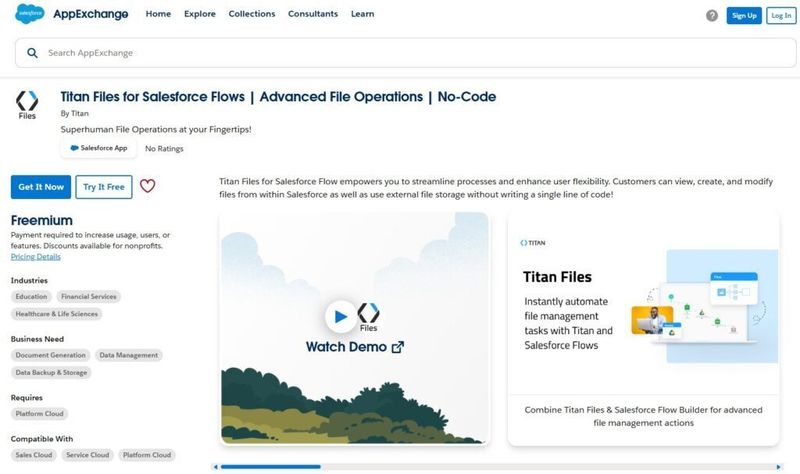
Task: Select the Education industry tag
Action: coord(31,296)
